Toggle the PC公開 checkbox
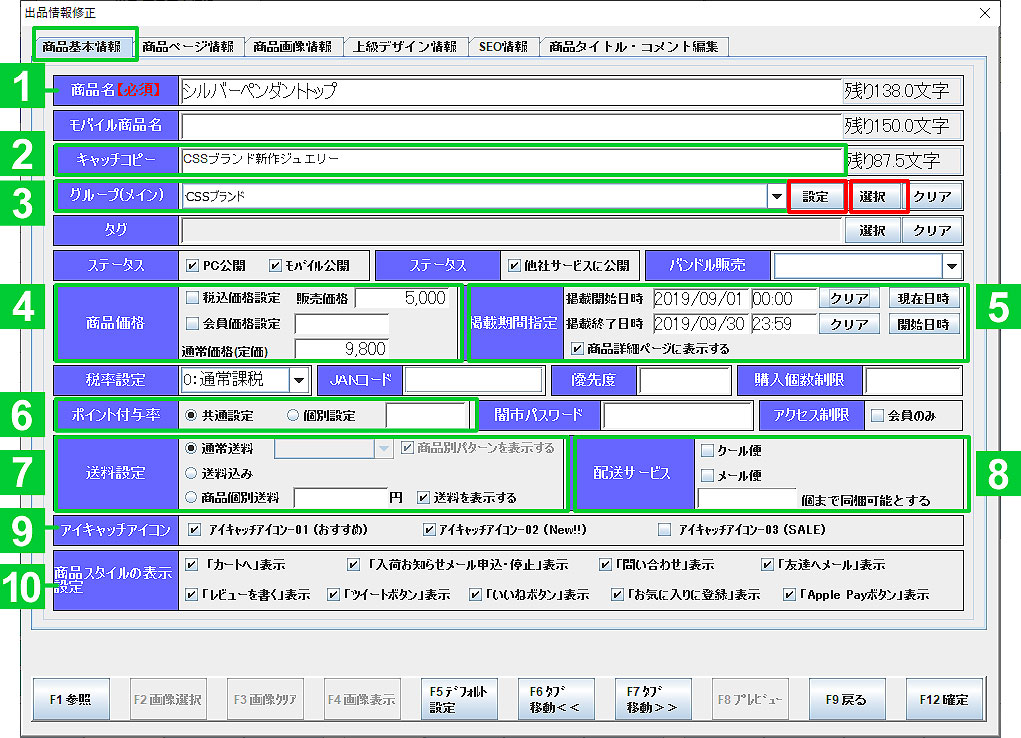 pyautogui.click(x=193, y=266)
